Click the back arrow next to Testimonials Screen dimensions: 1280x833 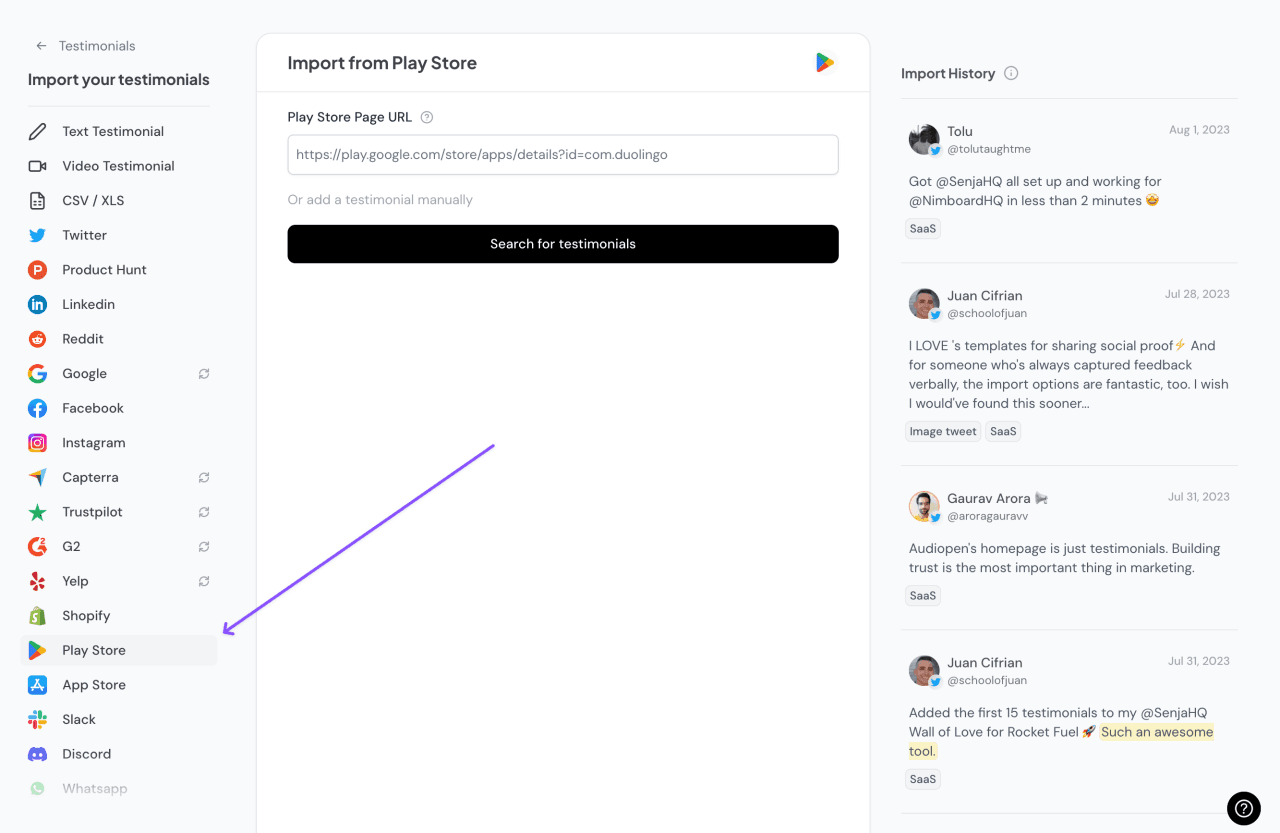click(x=41, y=46)
